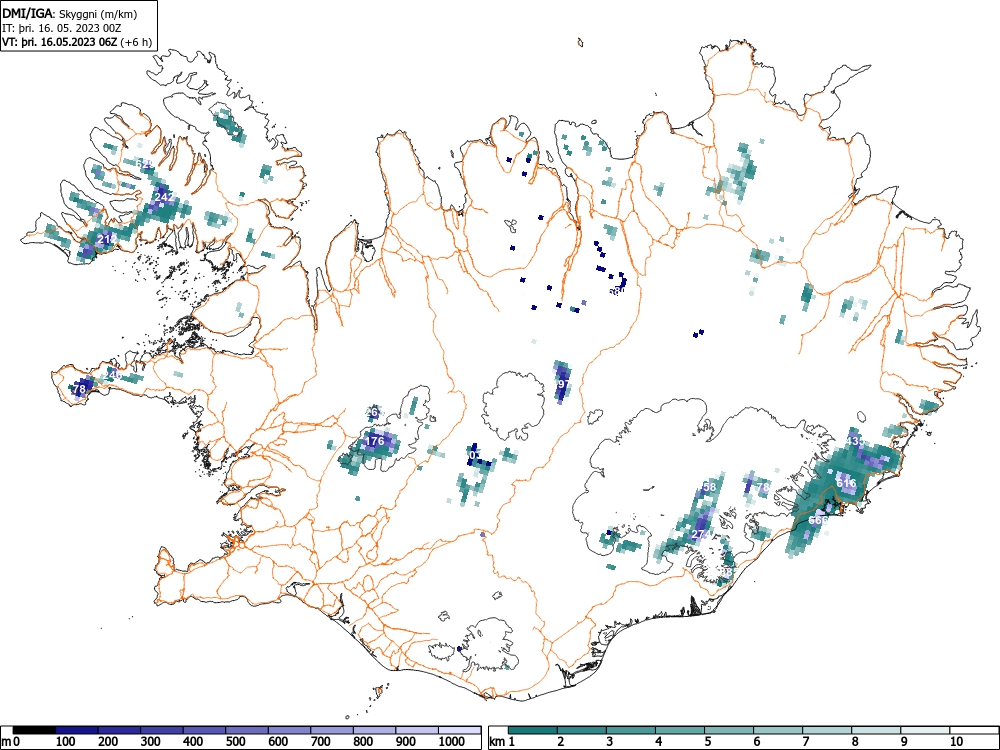
Task: Select the dark teal swatch between 1 and 2 km
Action: coord(533,730)
